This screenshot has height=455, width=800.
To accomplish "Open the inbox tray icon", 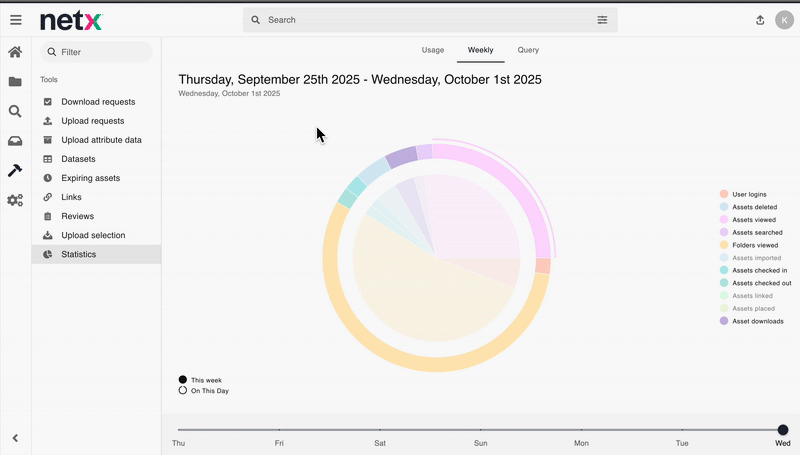I will (15, 141).
